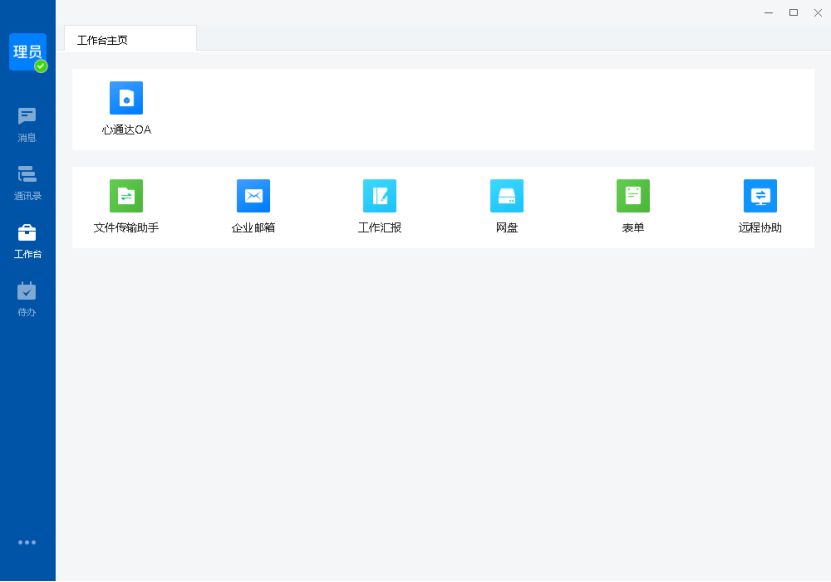
Task: Click the 企业邮箱 text label
Action: (x=253, y=227)
